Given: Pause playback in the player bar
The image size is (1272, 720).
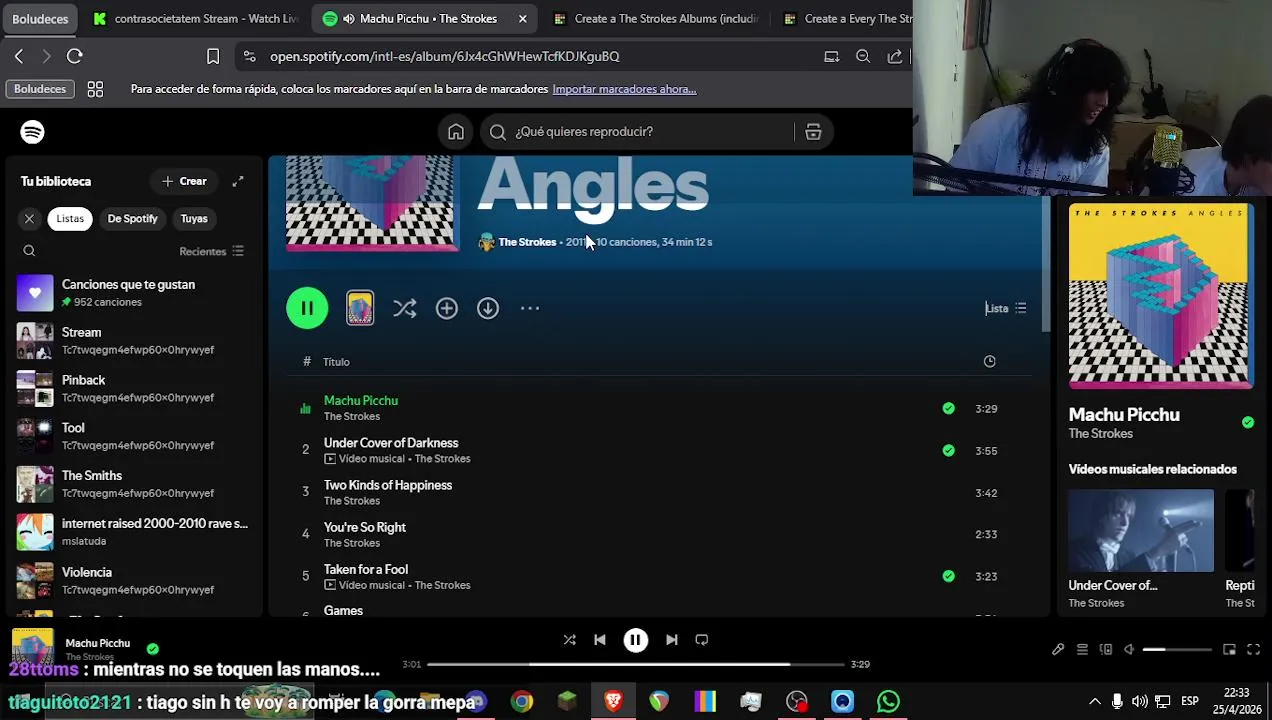Looking at the screenshot, I should coord(636,640).
